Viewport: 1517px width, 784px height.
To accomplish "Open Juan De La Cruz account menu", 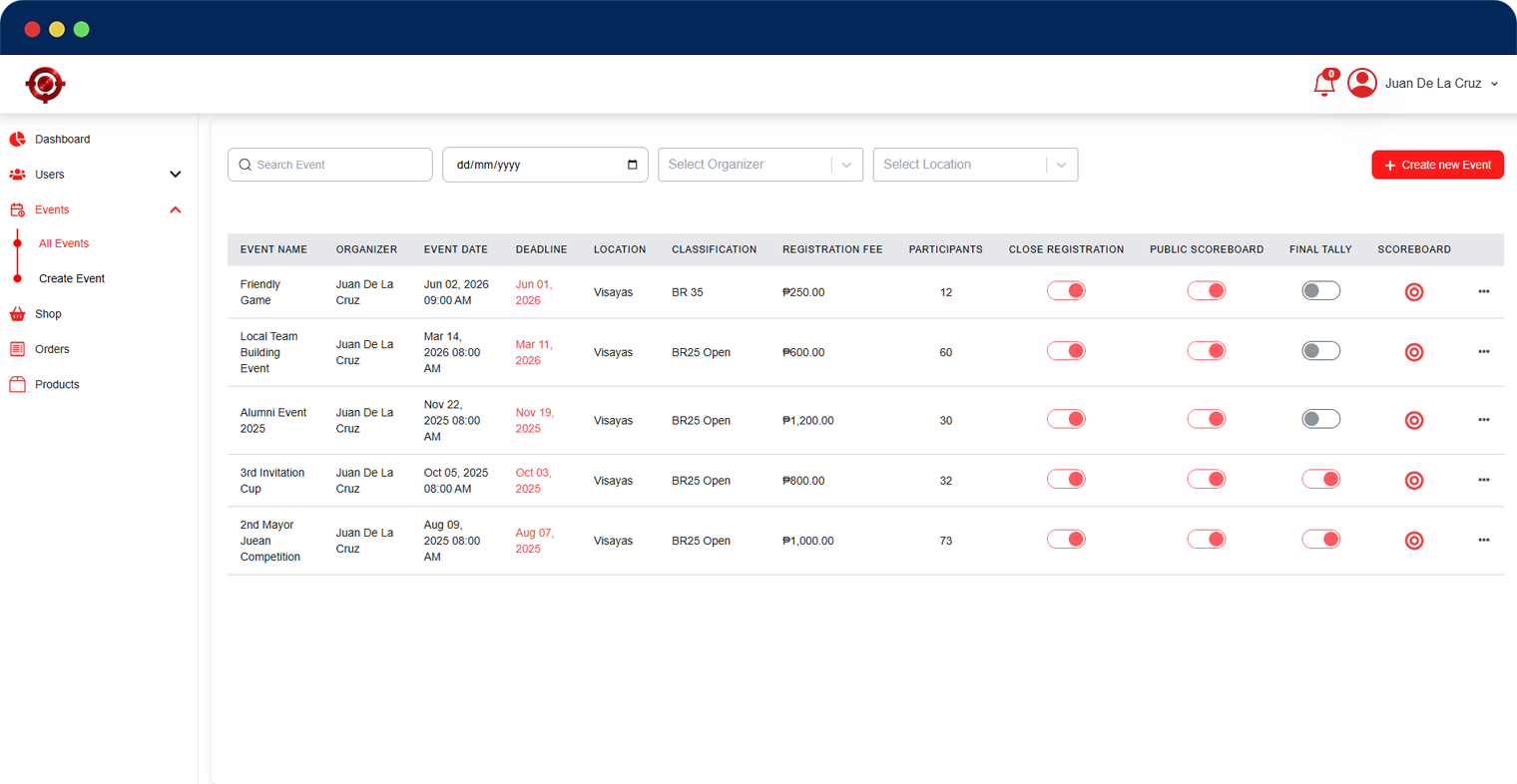I will [x=1441, y=84].
